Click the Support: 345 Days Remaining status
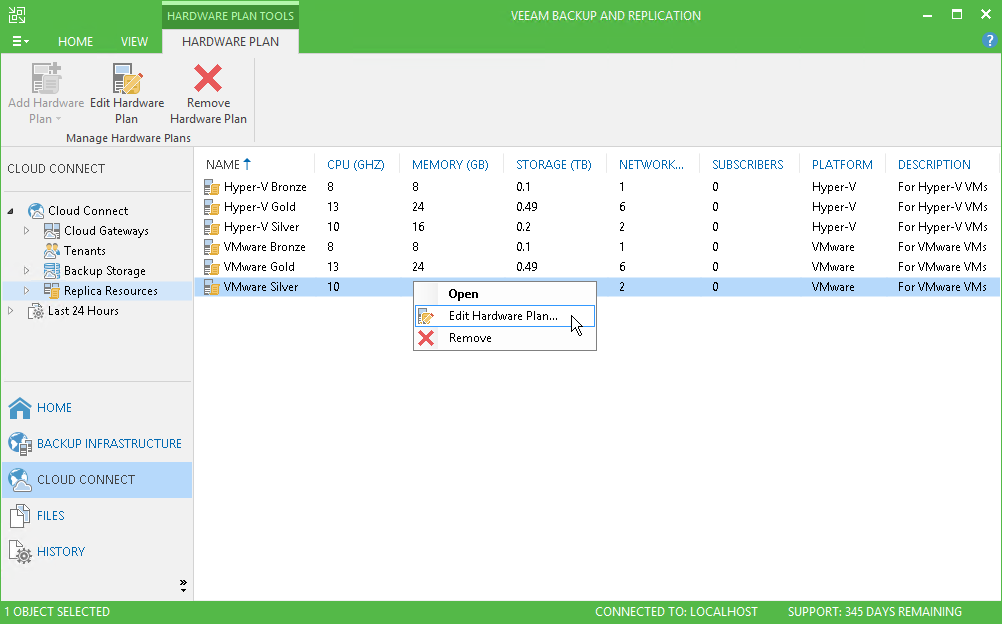The width and height of the screenshot is (1002, 624). click(x=874, y=612)
